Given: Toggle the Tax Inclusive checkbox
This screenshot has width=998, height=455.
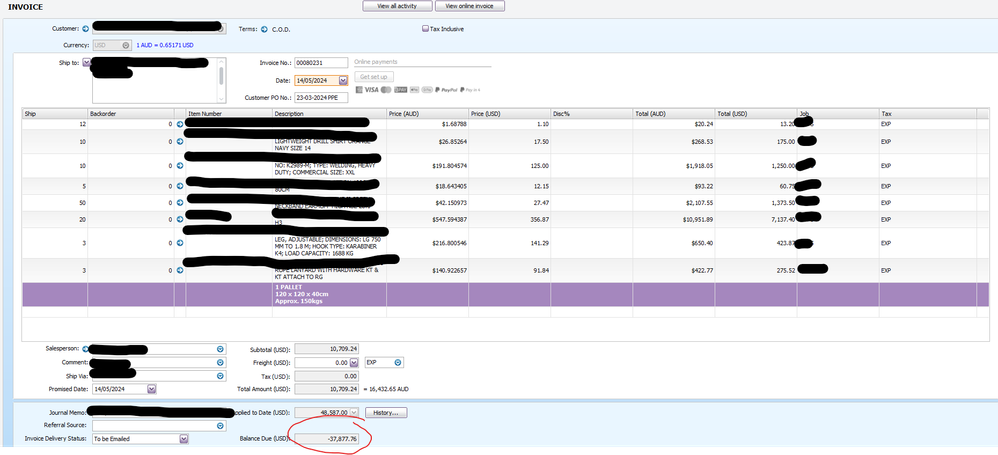Looking at the screenshot, I should 425,29.
